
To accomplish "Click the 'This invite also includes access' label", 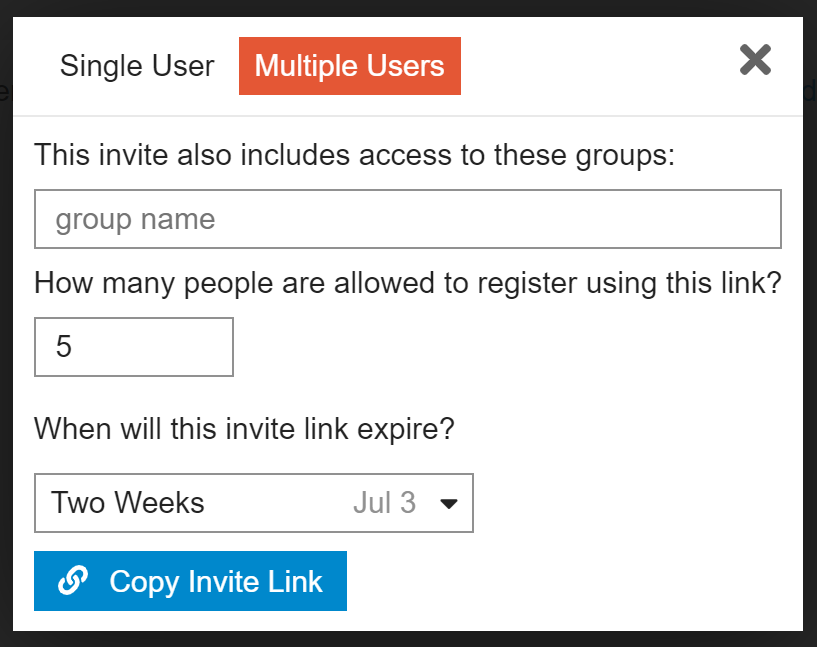I will pyautogui.click(x=354, y=155).
